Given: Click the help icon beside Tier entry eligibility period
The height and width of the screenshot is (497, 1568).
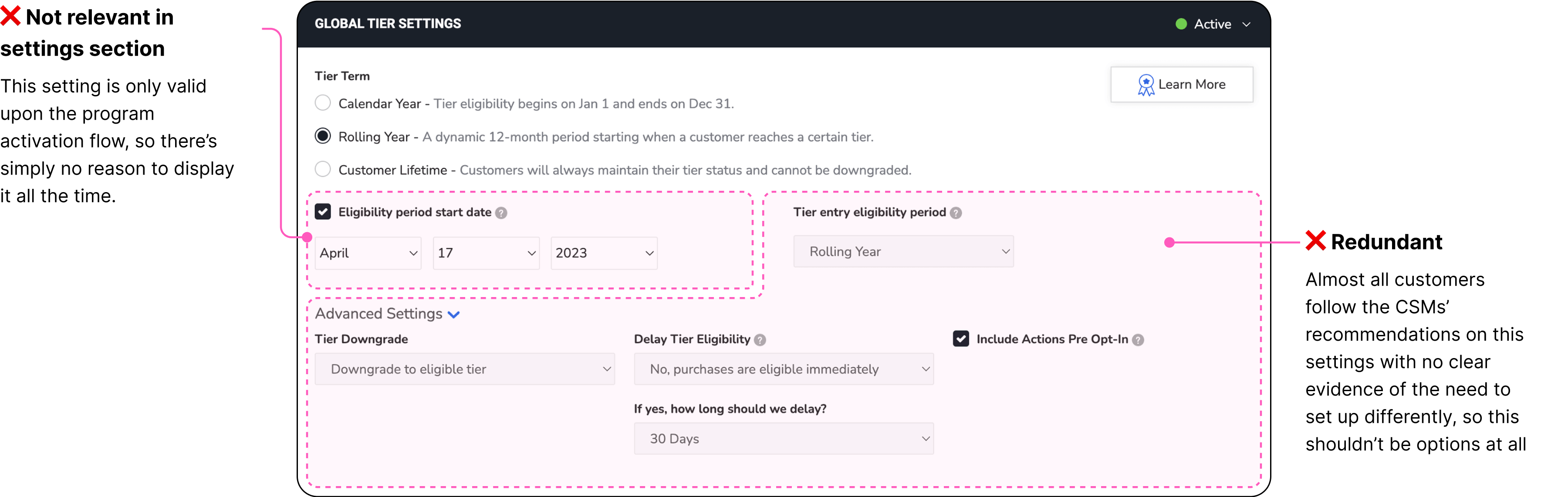Looking at the screenshot, I should tap(956, 213).
